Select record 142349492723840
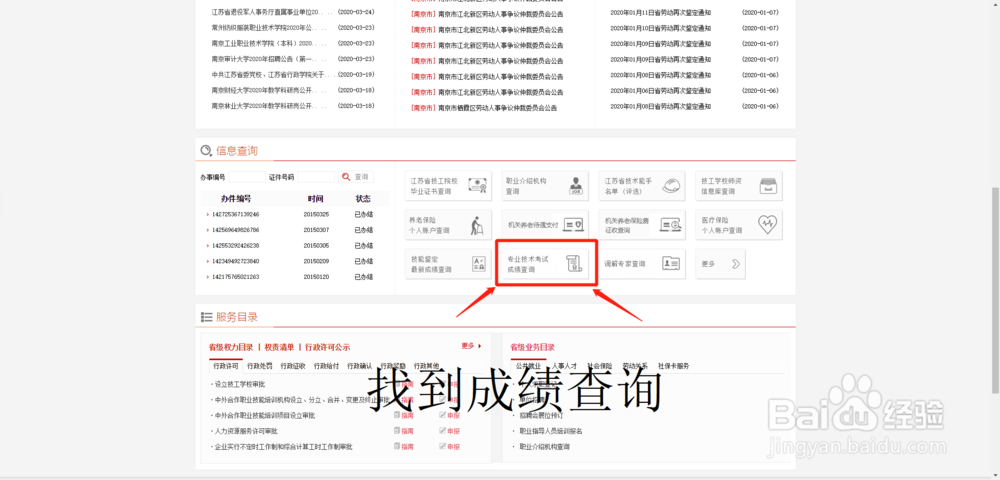This screenshot has height=480, width=1000. tap(235, 261)
